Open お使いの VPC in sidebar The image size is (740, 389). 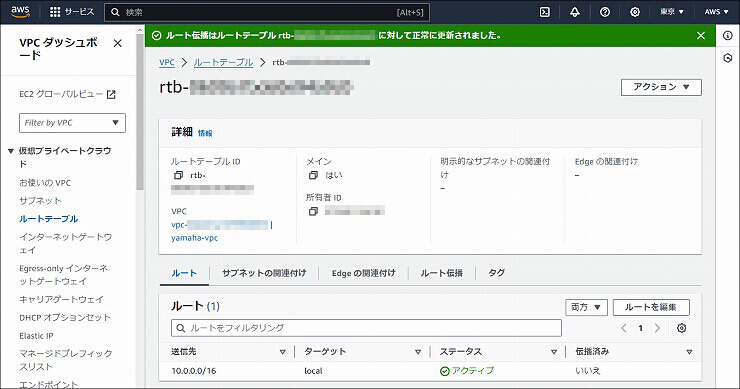pos(45,183)
